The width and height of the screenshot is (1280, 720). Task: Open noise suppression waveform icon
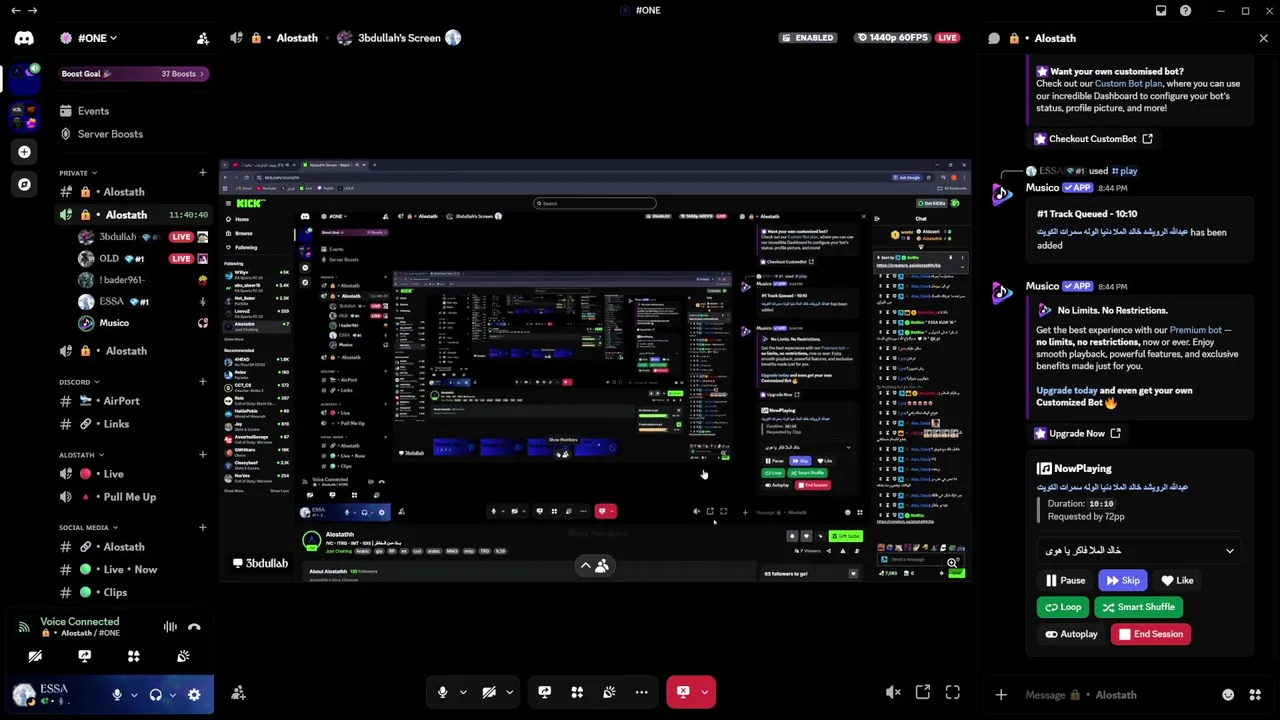point(170,627)
